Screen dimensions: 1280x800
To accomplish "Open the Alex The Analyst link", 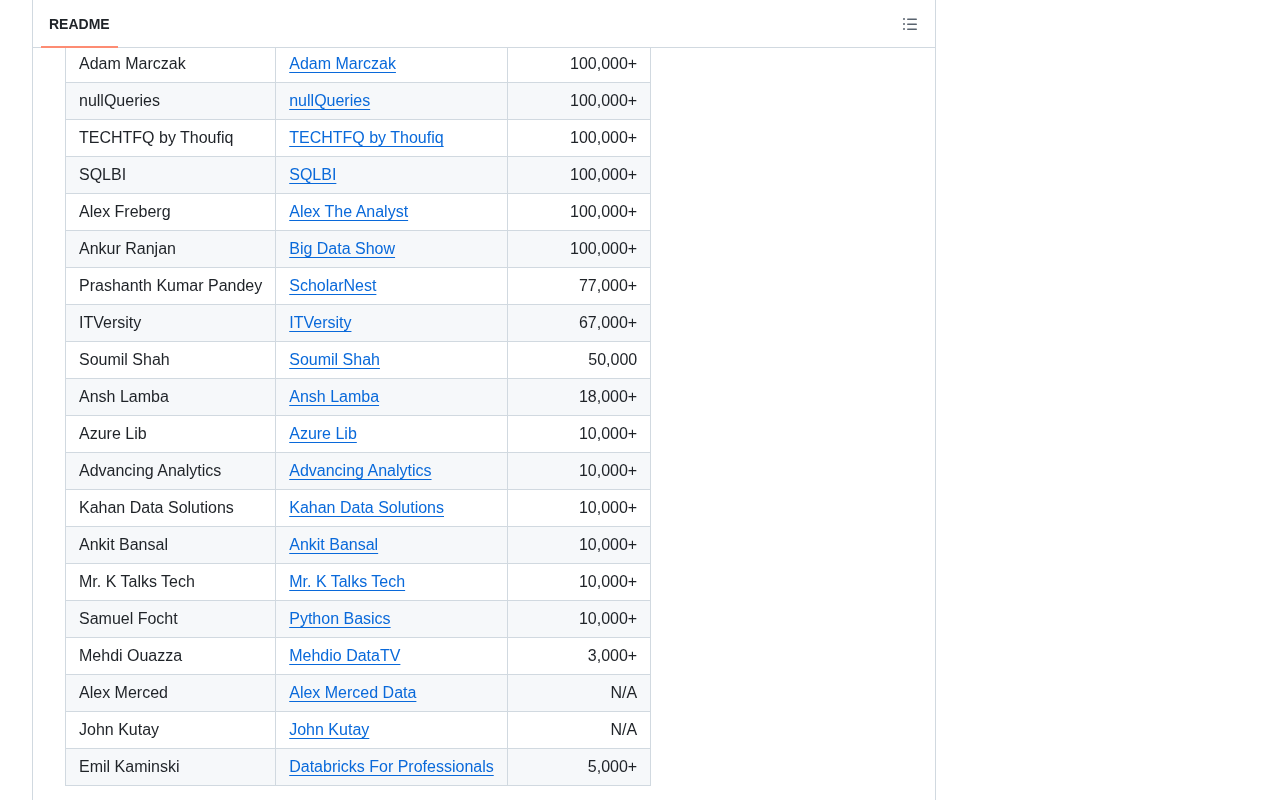I will (348, 212).
